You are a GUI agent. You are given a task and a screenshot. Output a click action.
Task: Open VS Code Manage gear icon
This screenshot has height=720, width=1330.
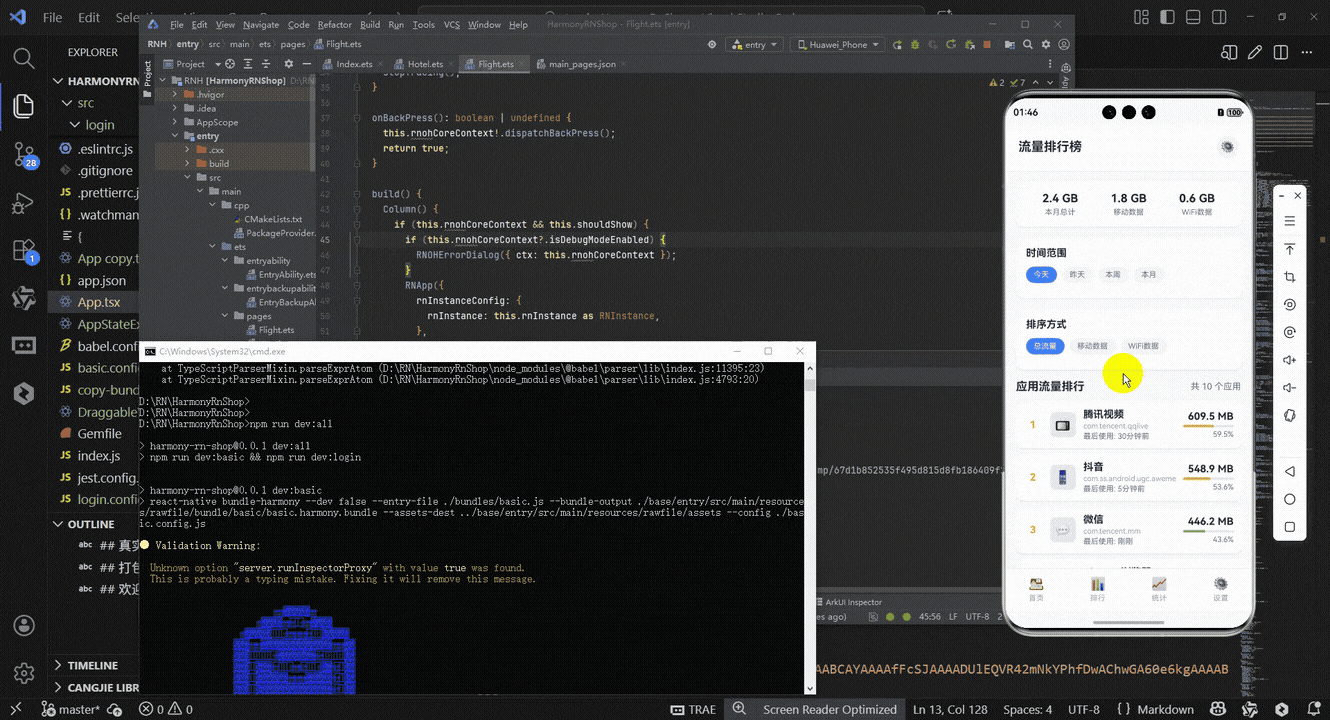click(x=24, y=673)
